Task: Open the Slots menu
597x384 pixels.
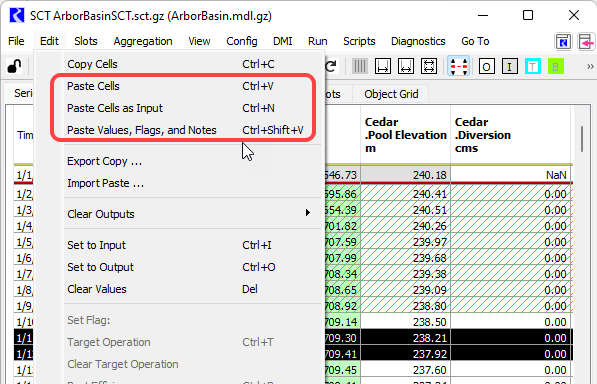Action: [86, 41]
